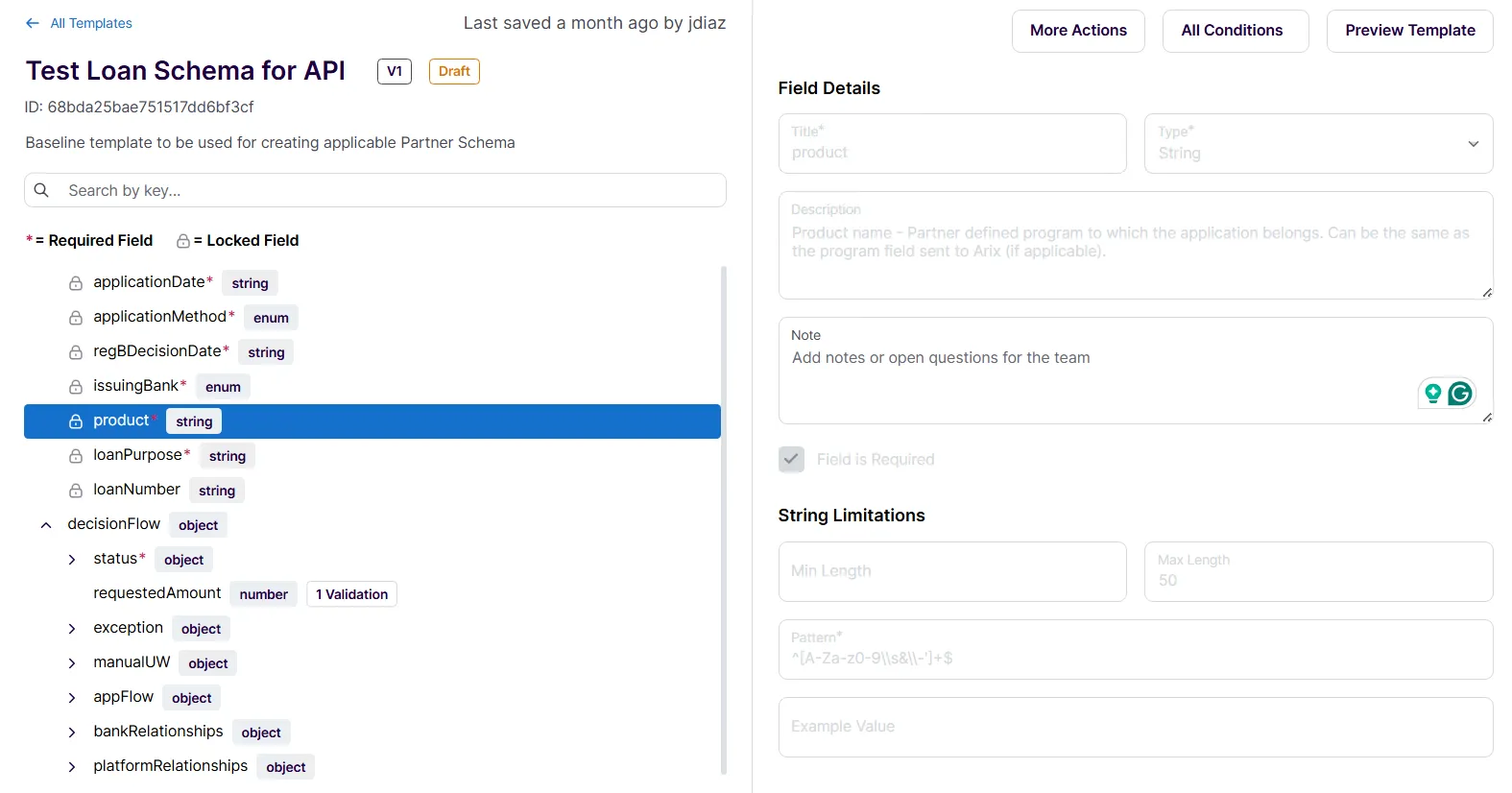Expand the exception object
Viewport: 1512px width, 793px height.
click(x=72, y=629)
